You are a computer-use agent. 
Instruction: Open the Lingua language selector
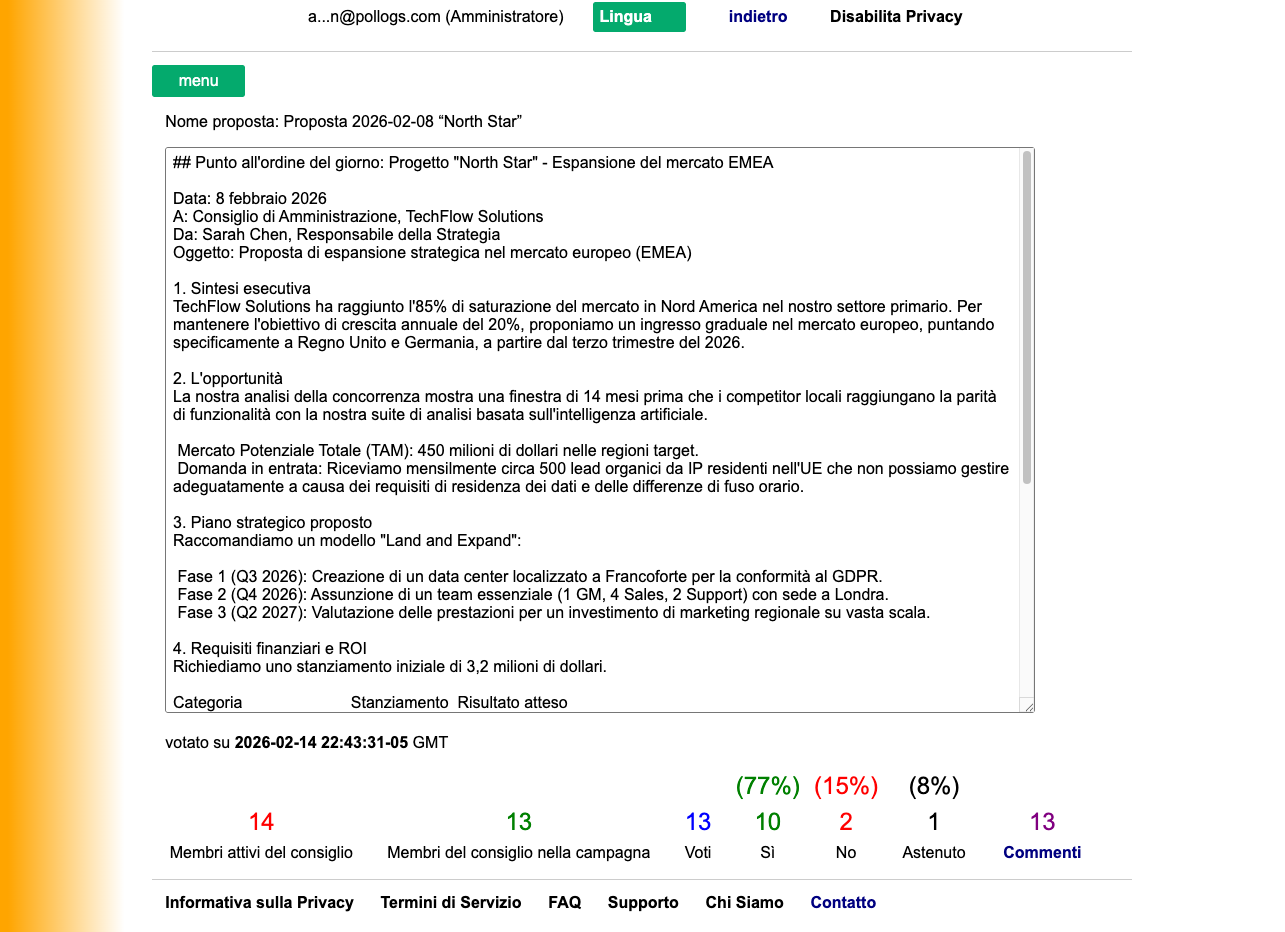(x=639, y=17)
